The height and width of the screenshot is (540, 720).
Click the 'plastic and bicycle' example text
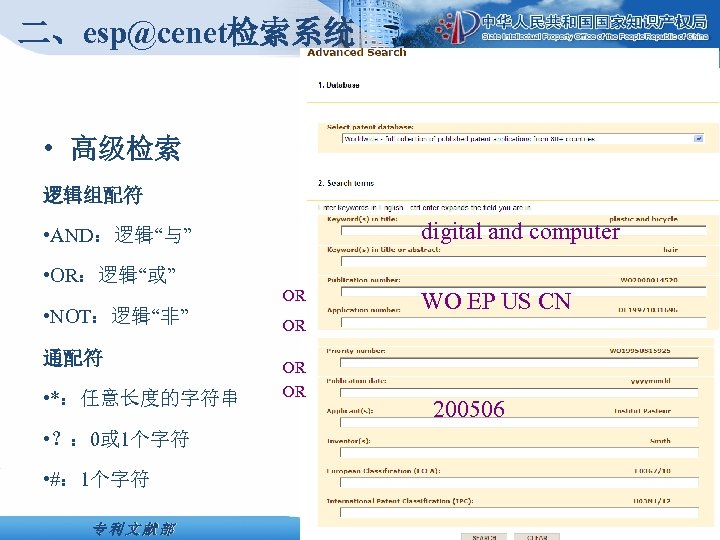(x=643, y=219)
